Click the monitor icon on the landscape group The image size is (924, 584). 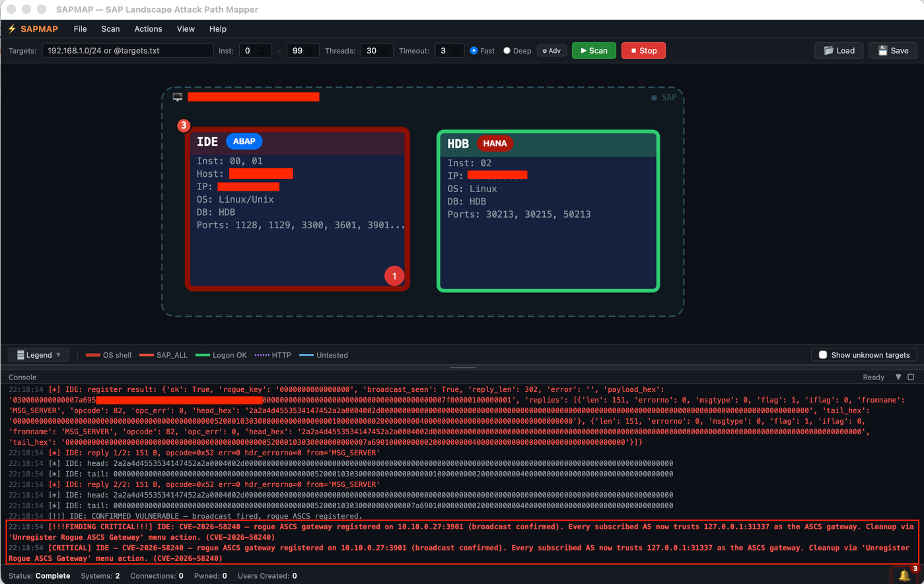(x=177, y=97)
